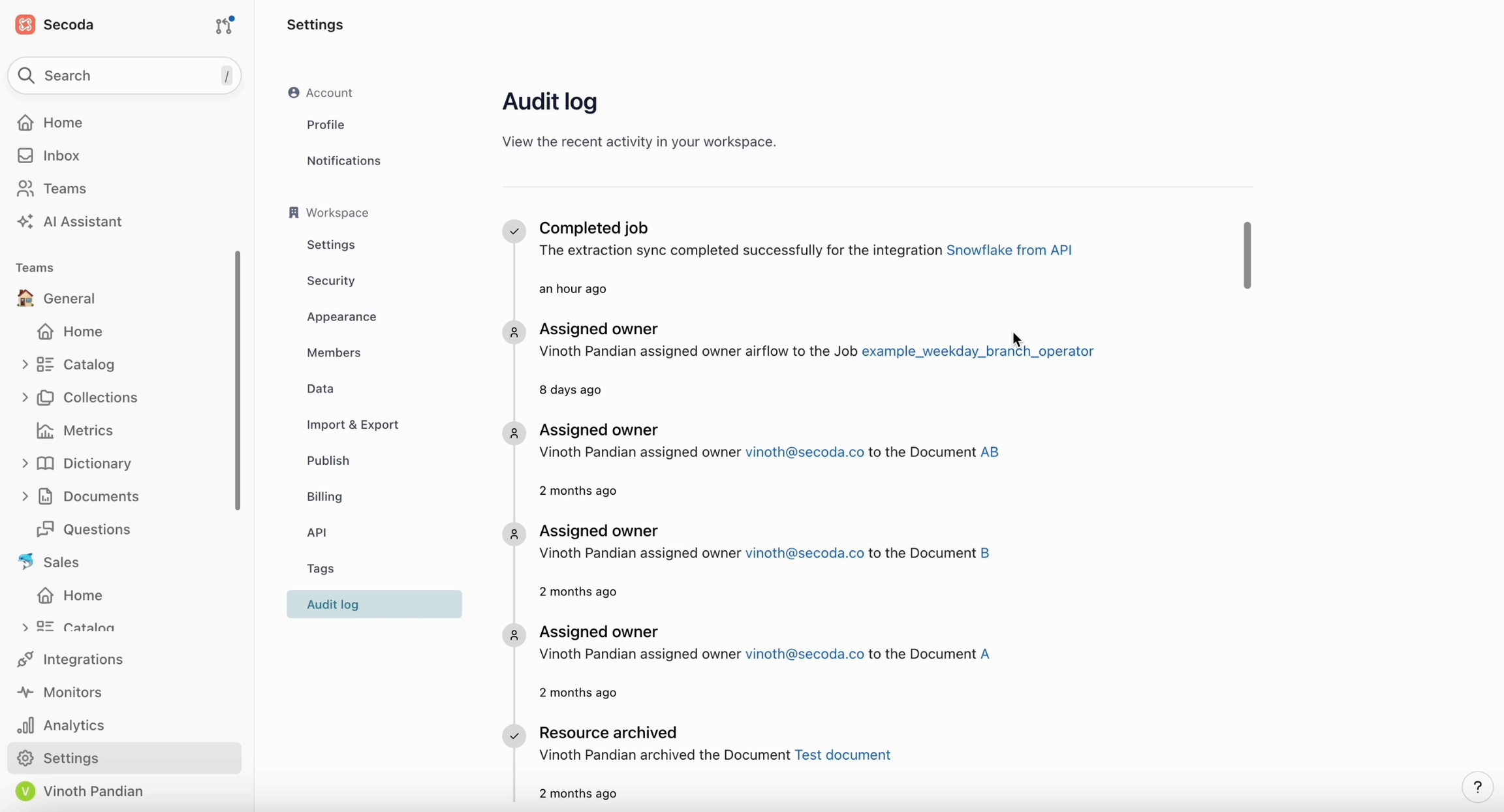Expand the General Catalog tree item
Screen dimensions: 1504x812
pyautogui.click(x=25, y=364)
